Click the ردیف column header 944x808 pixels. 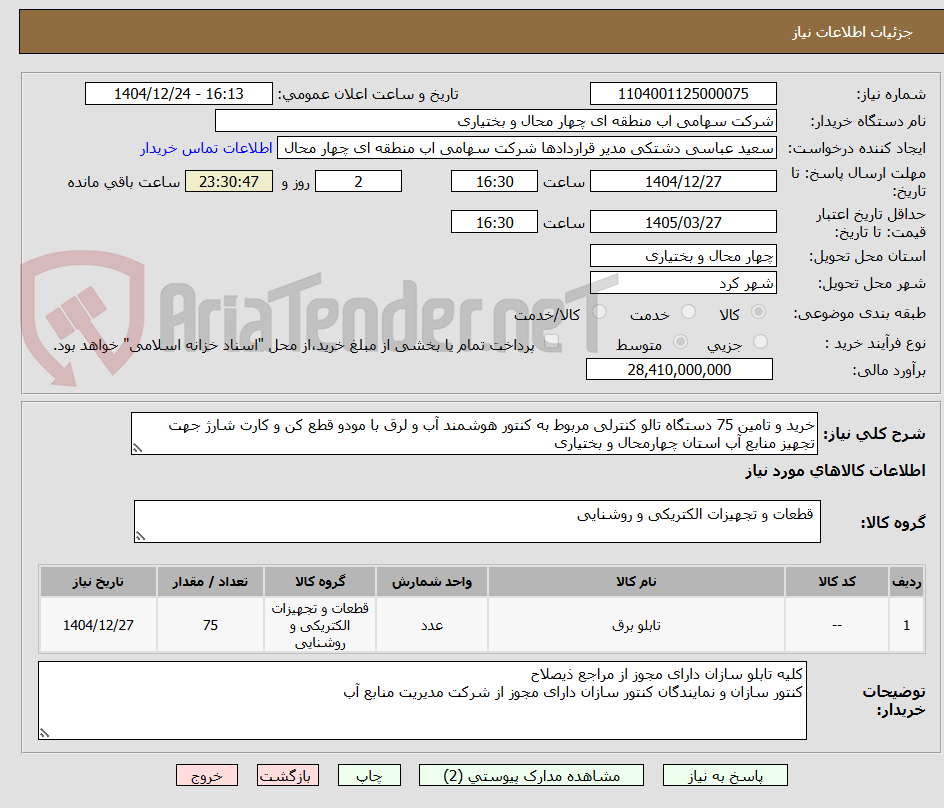[x=907, y=582]
